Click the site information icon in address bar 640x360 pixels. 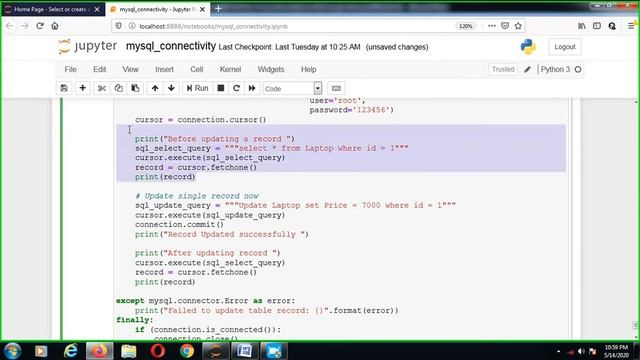click(x=132, y=26)
